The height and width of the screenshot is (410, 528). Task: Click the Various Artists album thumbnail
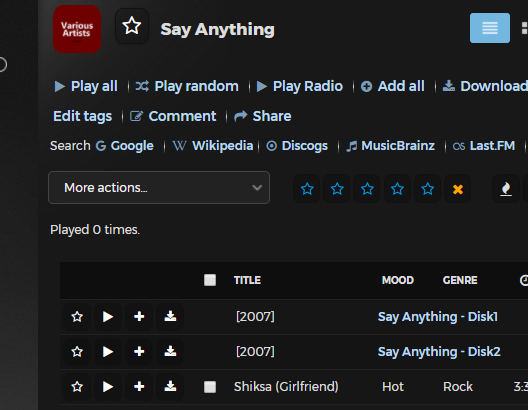[x=77, y=29]
